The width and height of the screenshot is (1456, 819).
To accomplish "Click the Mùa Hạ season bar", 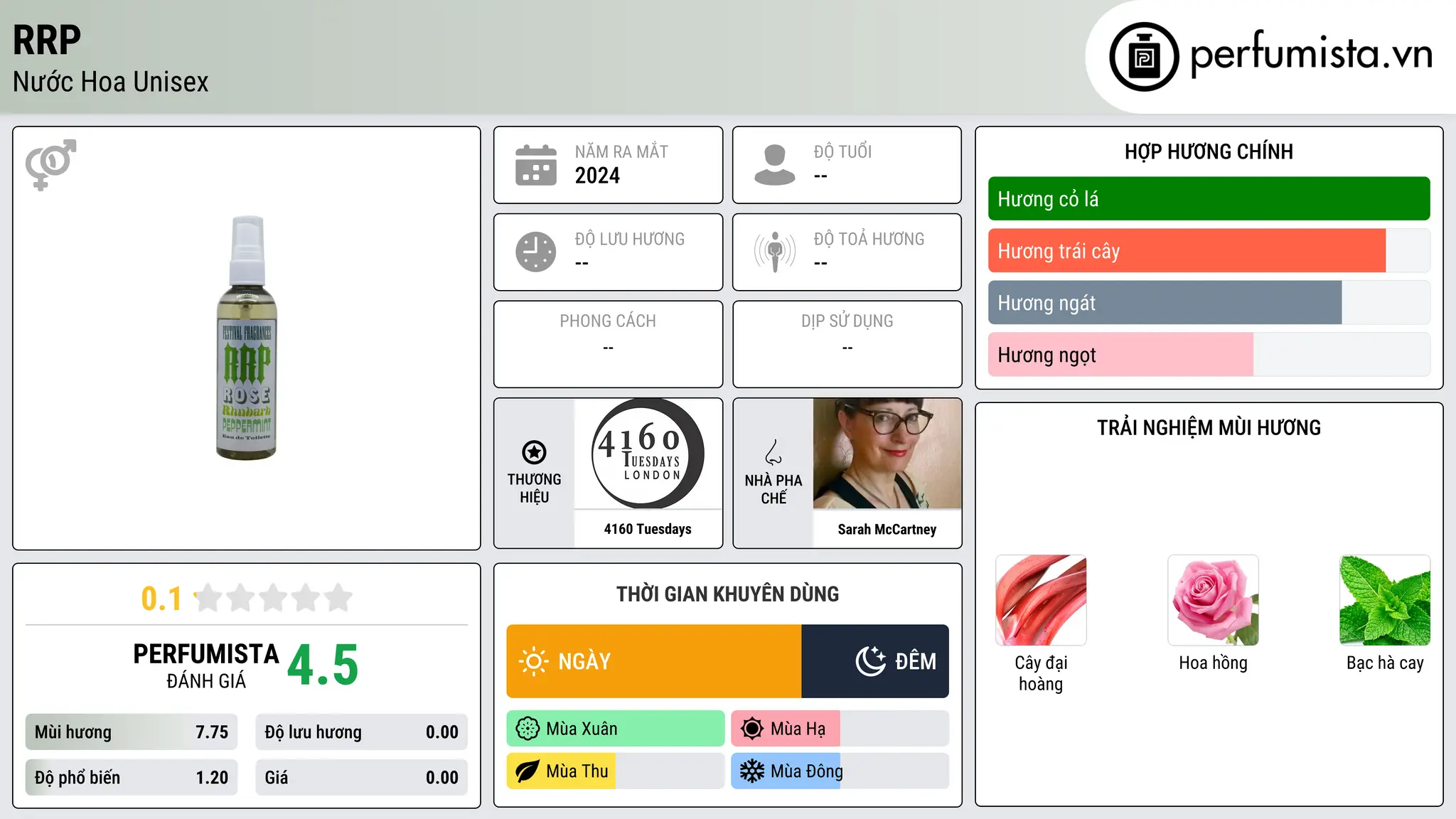I will 840,729.
